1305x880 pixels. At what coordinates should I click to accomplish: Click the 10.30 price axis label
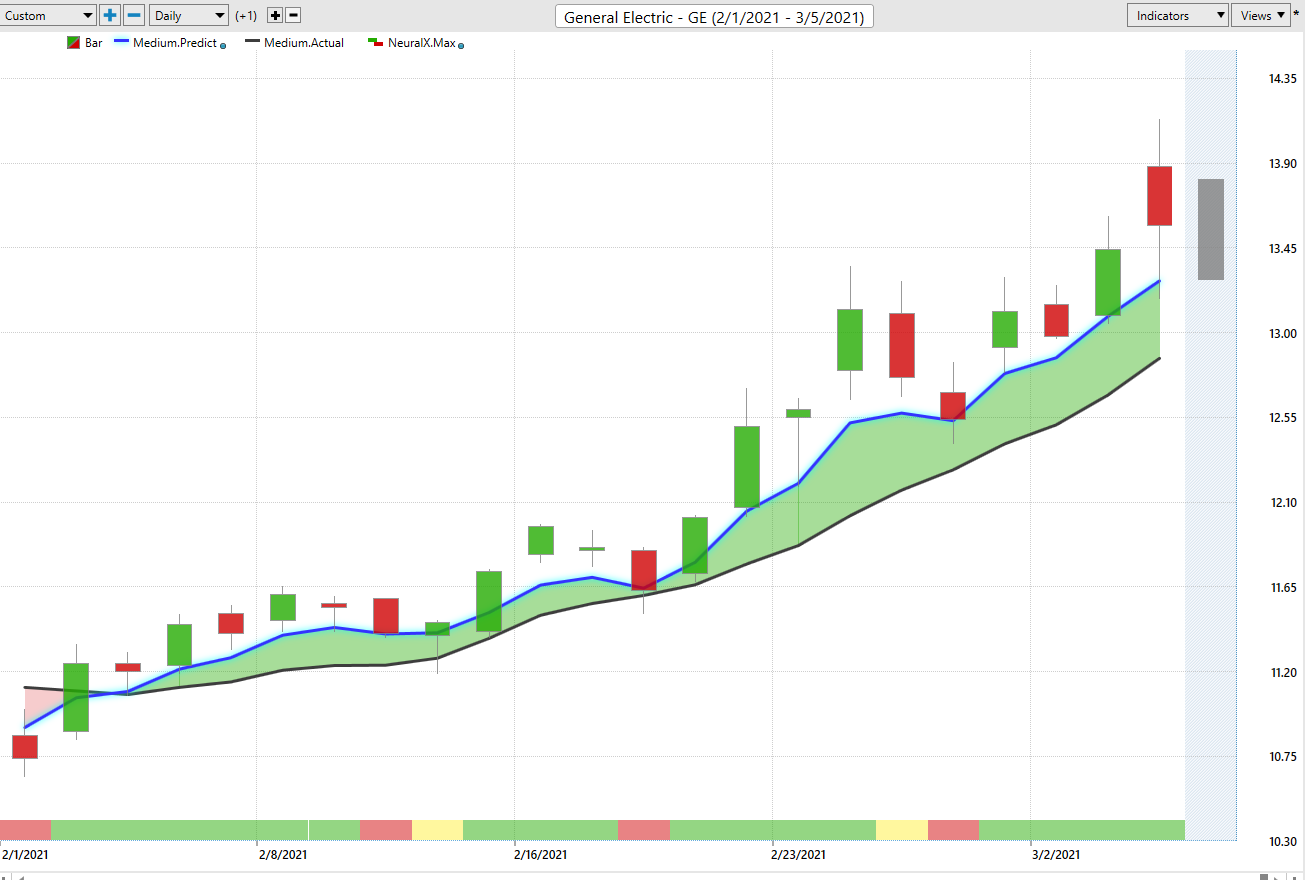(x=1284, y=842)
